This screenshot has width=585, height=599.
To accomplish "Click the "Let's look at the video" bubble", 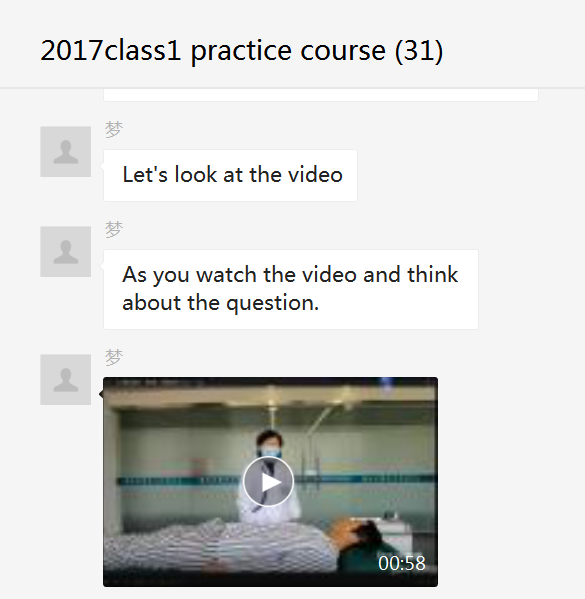I will coord(230,175).
